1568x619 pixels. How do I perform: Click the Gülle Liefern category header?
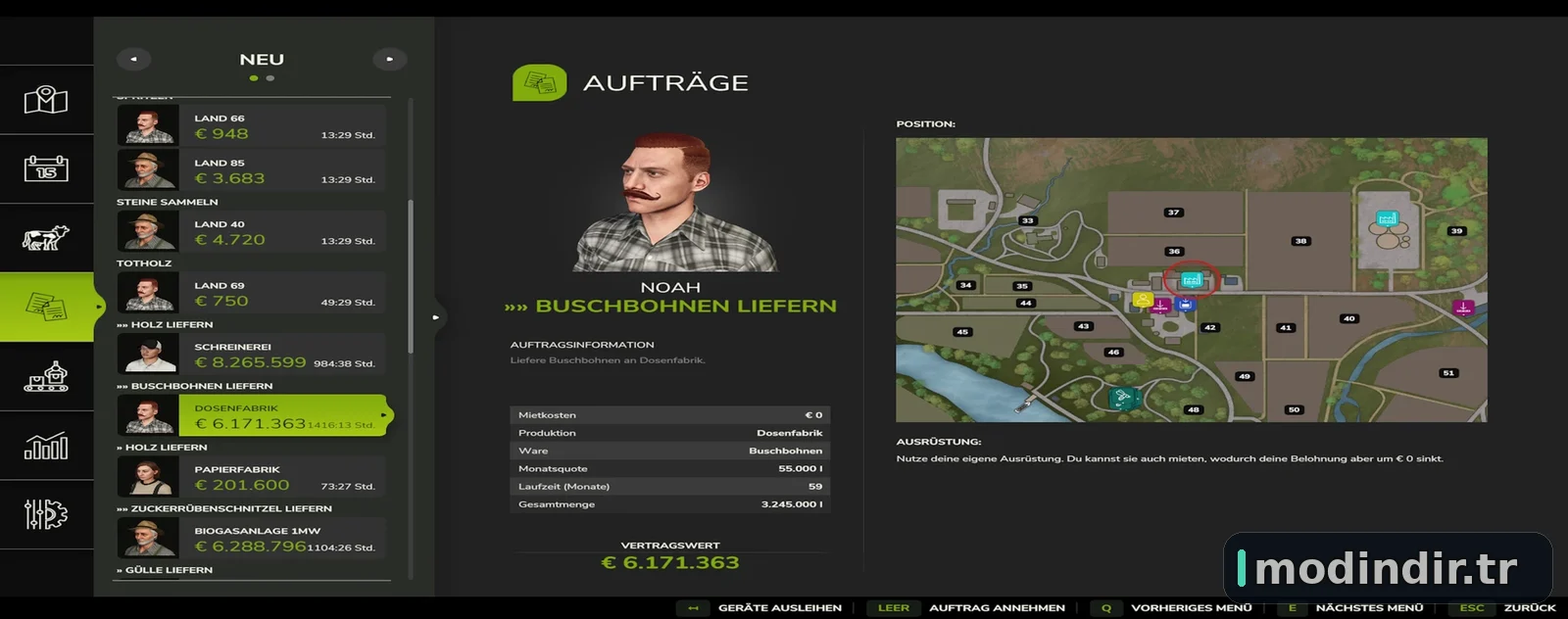coord(165,570)
